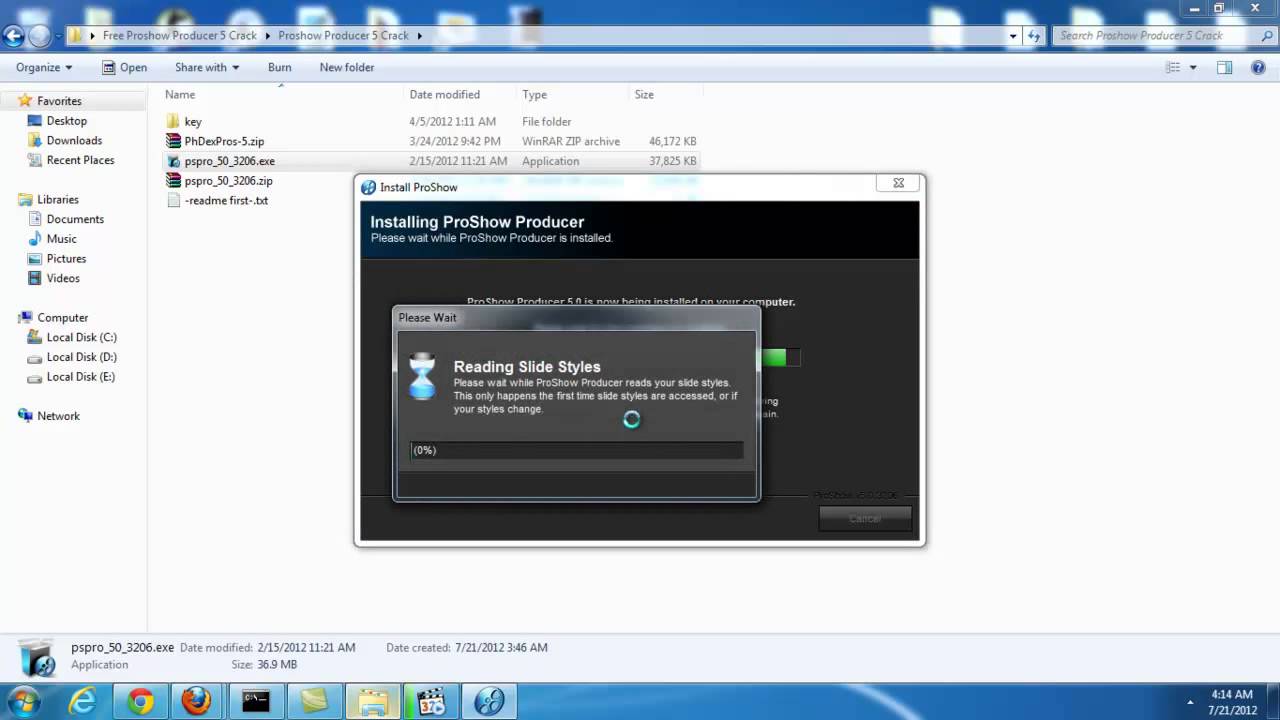Click the Back navigation arrow in Explorer
This screenshot has width=1280, height=720.
coord(13,36)
